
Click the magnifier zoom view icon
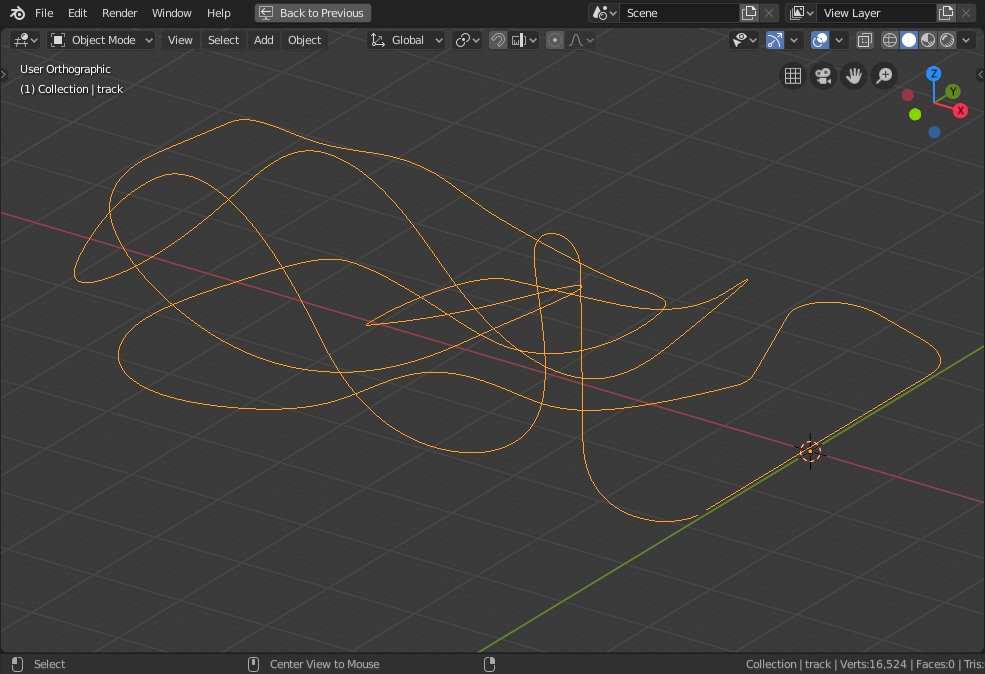coord(884,76)
